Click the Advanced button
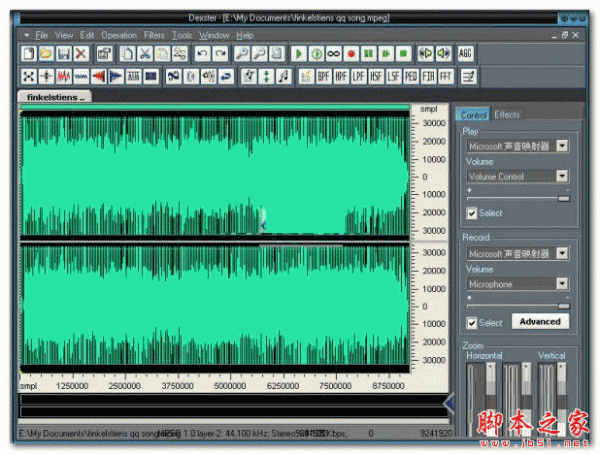Screen dimensions: 600x454 pos(540,322)
